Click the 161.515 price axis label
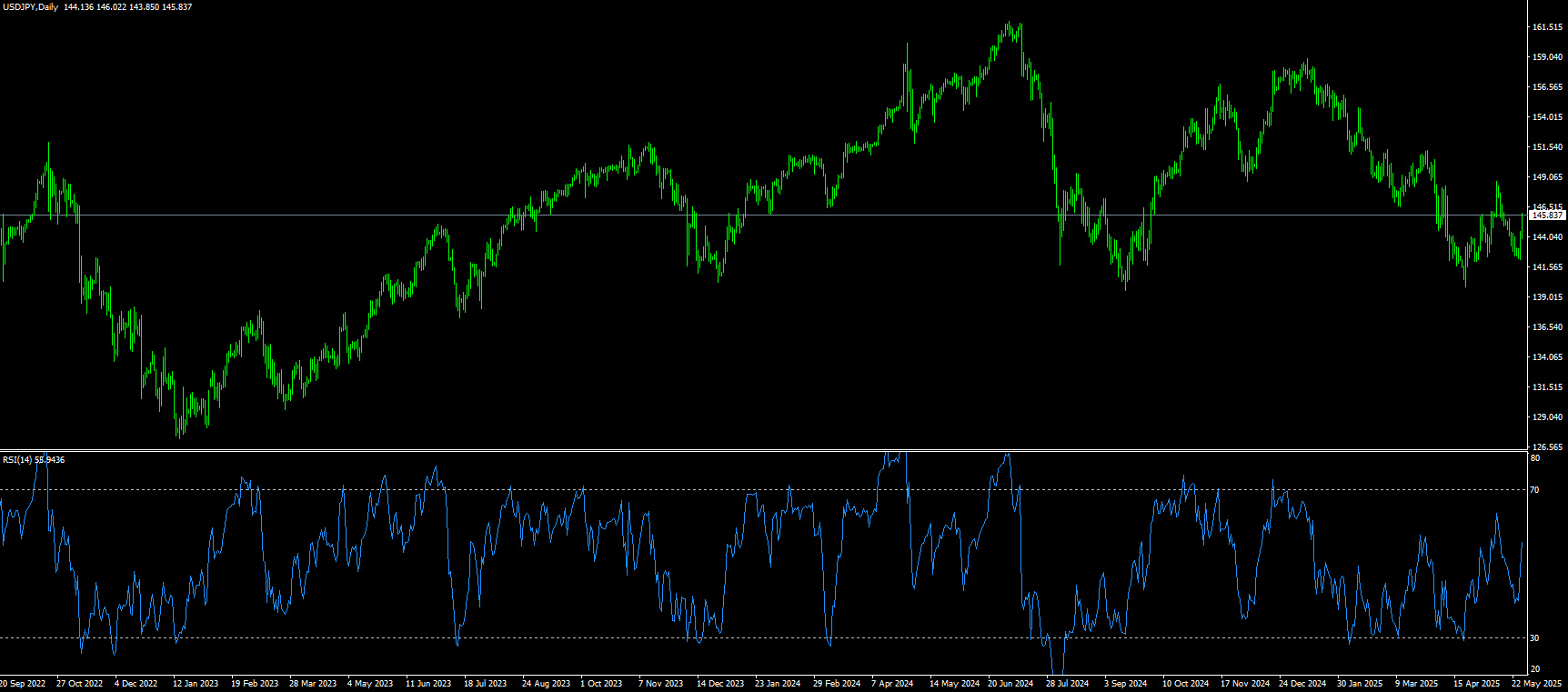The image size is (1568, 692). coord(1546,27)
